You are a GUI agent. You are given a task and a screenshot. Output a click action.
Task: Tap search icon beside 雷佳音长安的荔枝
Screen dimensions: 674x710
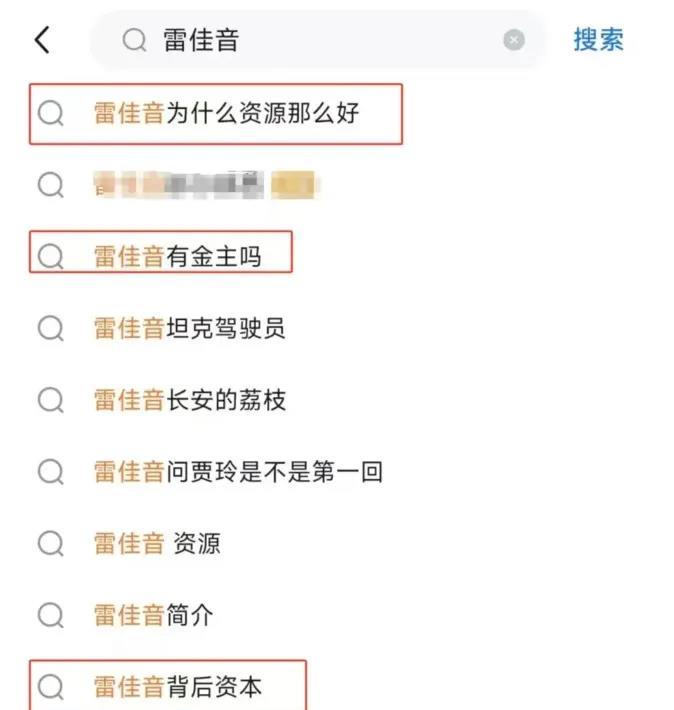(51, 400)
